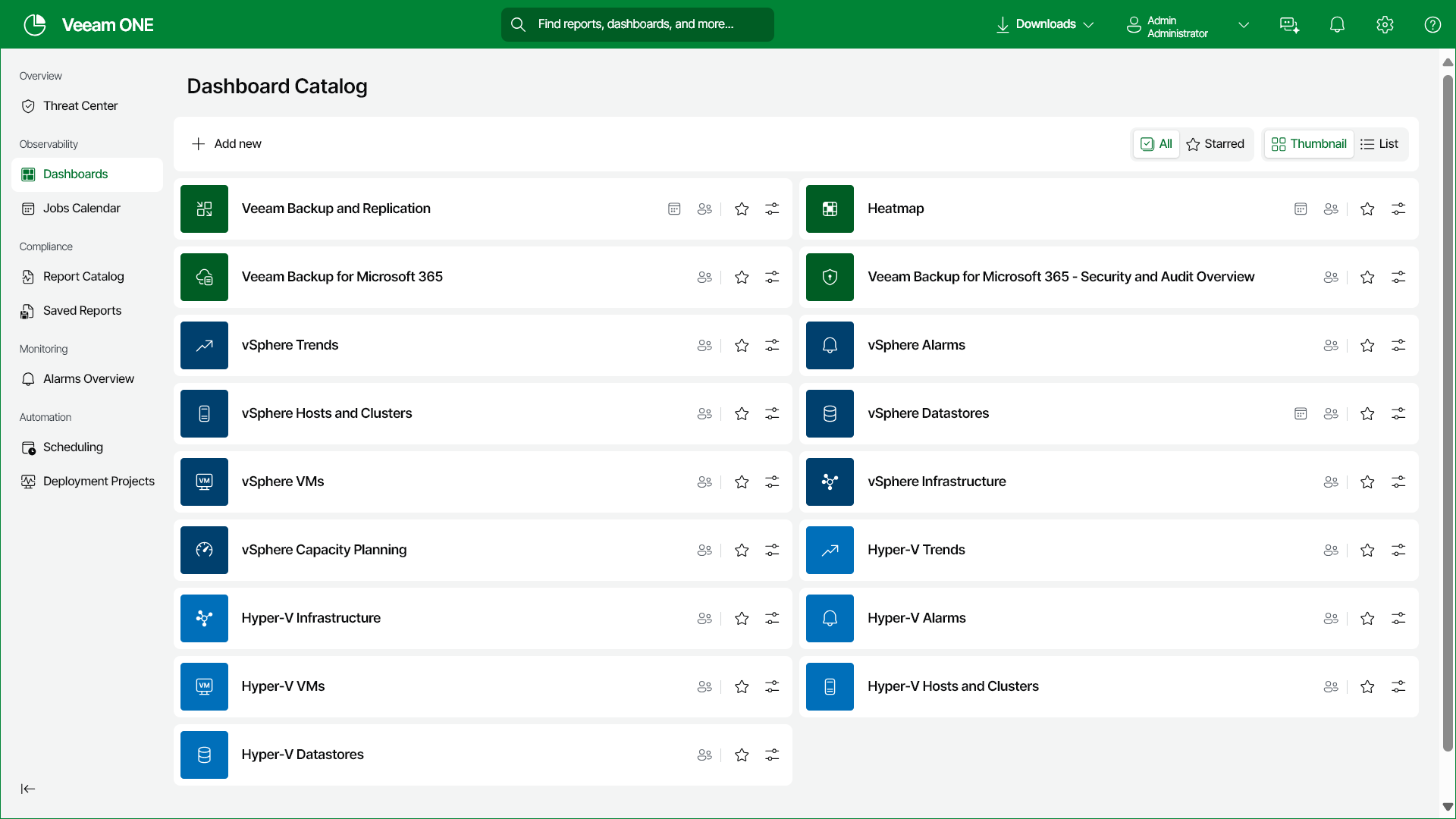
Task: Star the Veeam Backup and Replication dashboard
Action: click(742, 209)
